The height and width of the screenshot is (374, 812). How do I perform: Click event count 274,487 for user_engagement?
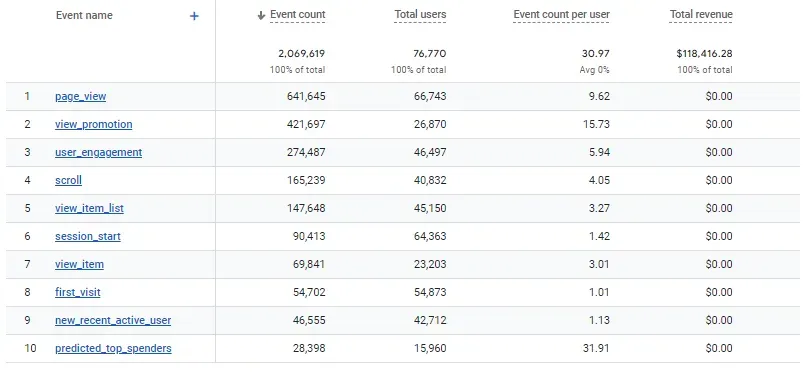click(x=306, y=152)
